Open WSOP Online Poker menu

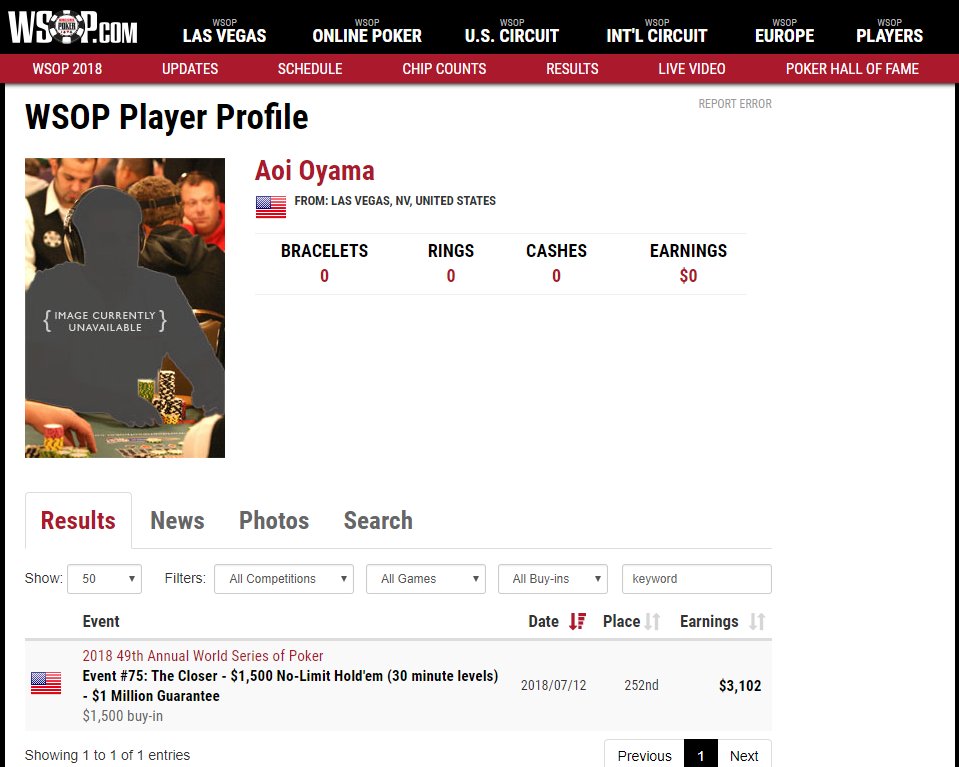pyautogui.click(x=367, y=31)
